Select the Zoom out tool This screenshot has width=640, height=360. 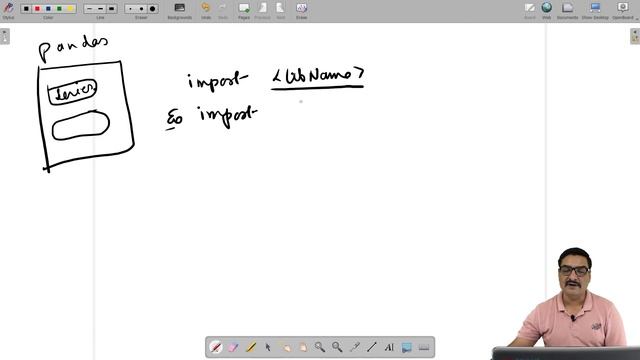click(337, 347)
